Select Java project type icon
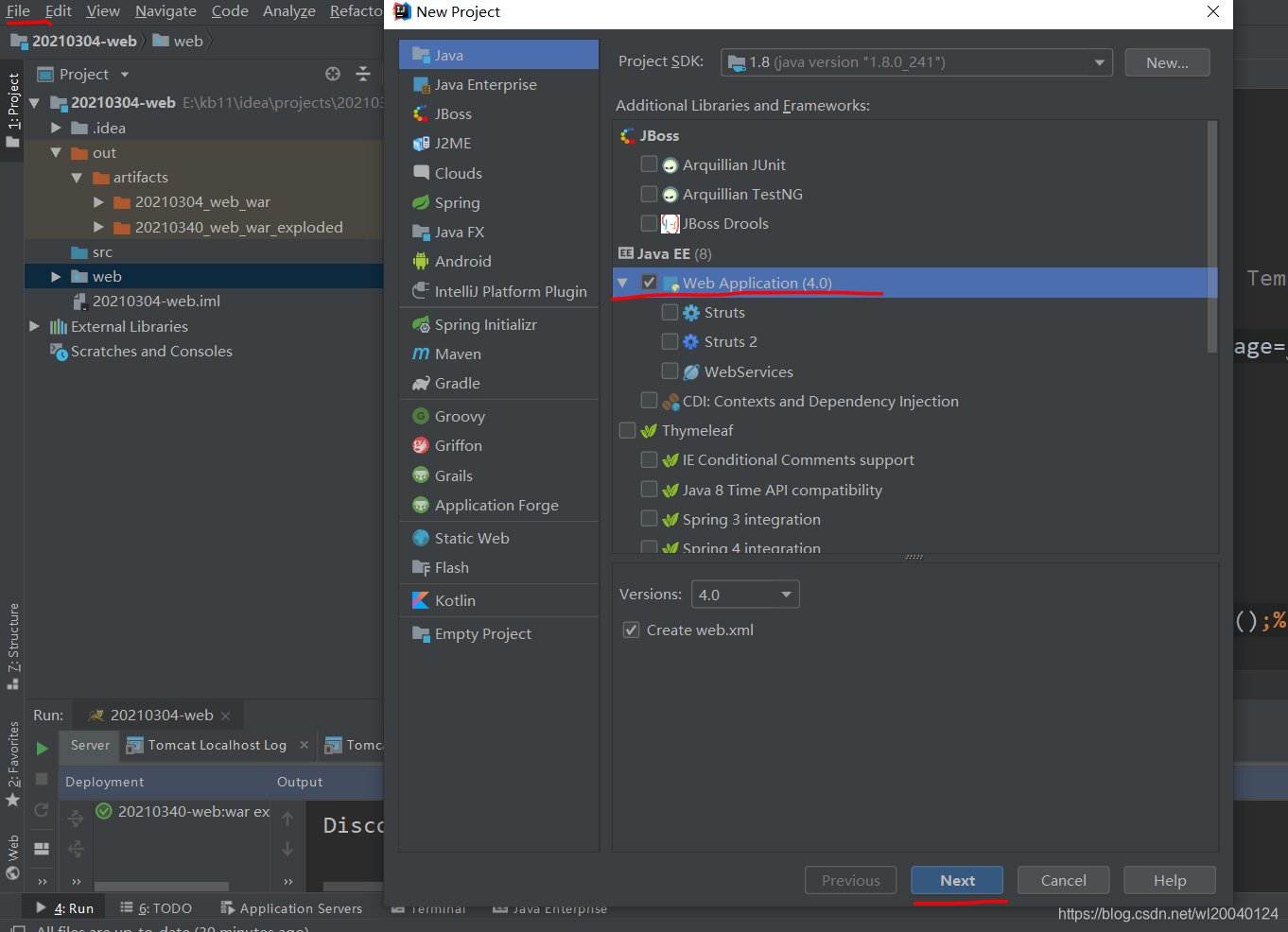This screenshot has height=932, width=1288. pos(422,55)
